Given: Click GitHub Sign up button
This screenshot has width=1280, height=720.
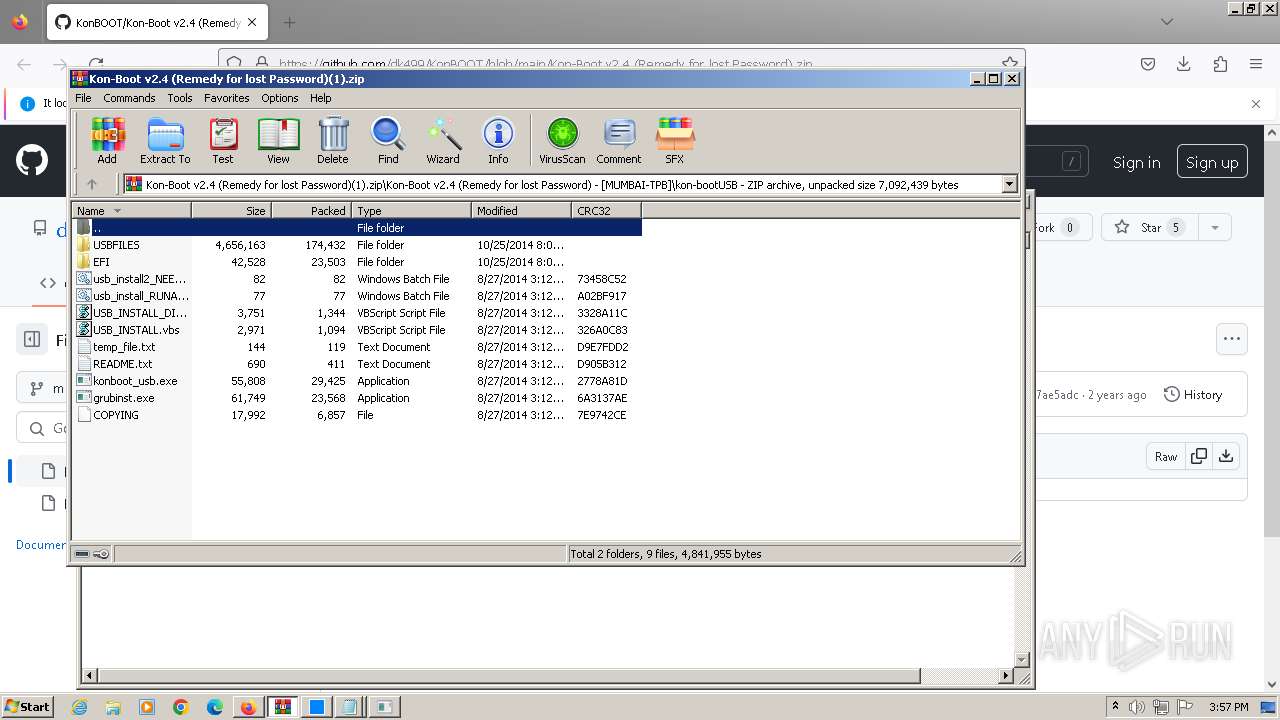Looking at the screenshot, I should (1211, 162).
